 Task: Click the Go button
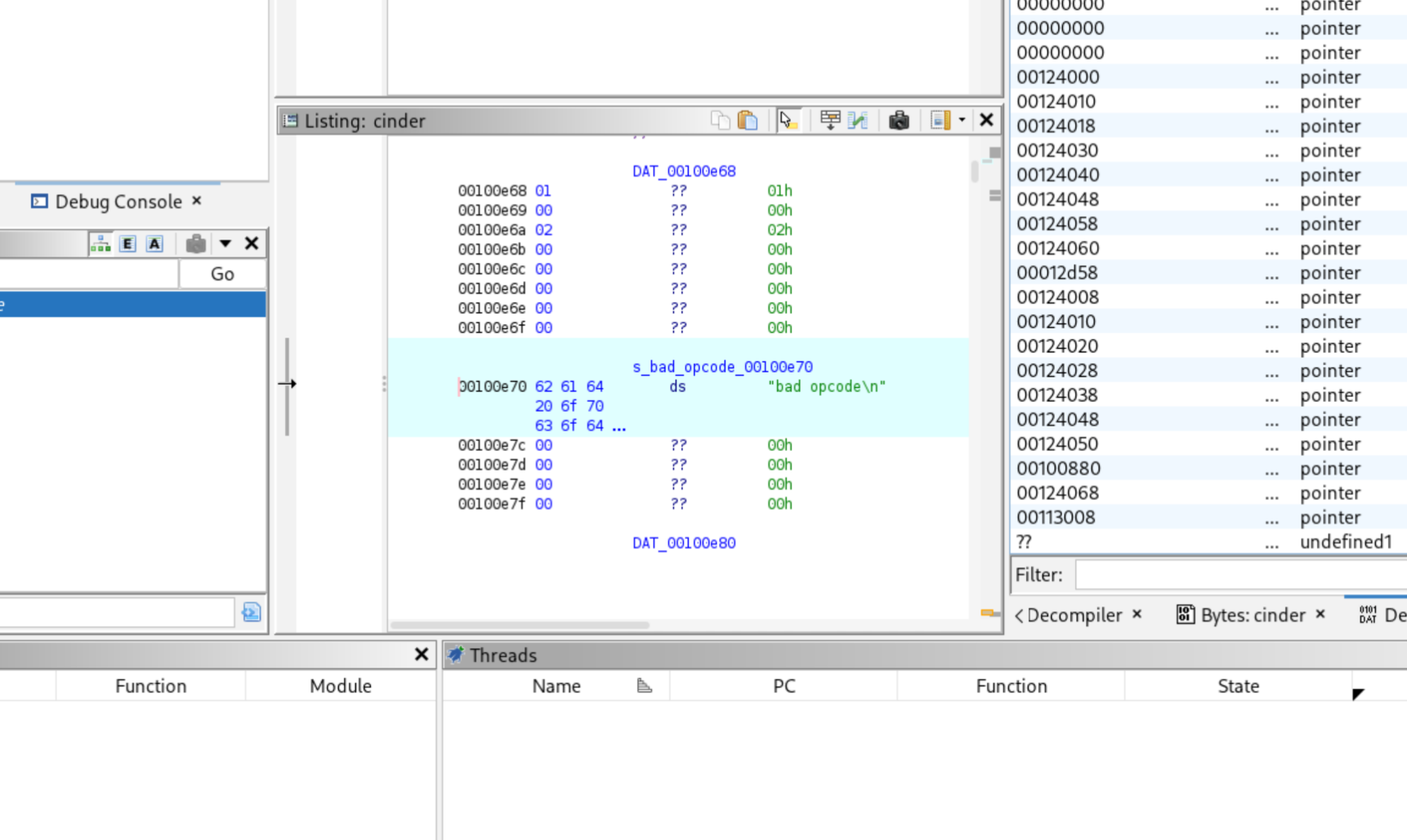(222, 275)
